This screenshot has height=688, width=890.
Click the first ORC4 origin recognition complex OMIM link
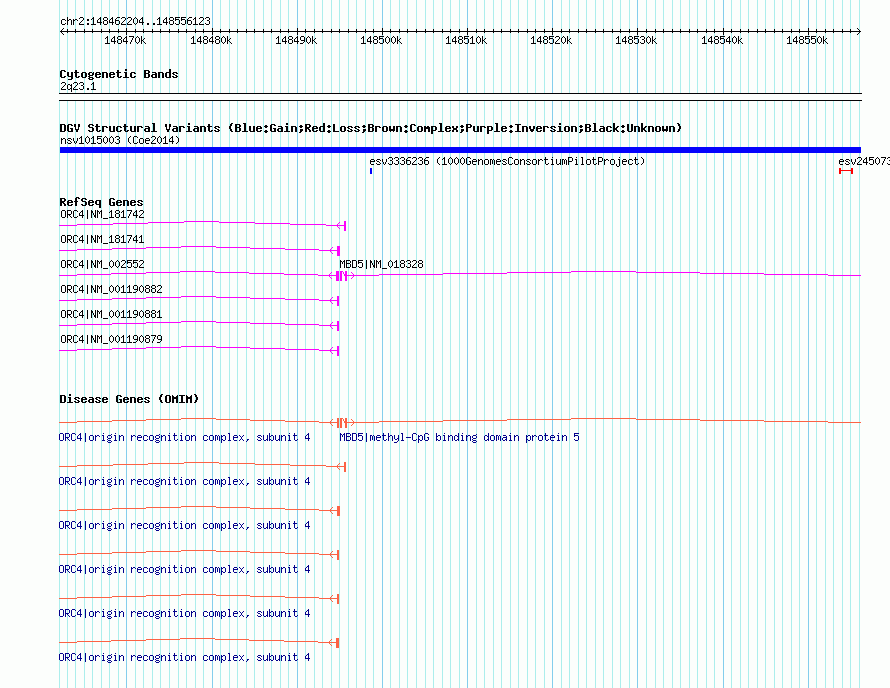(184, 437)
